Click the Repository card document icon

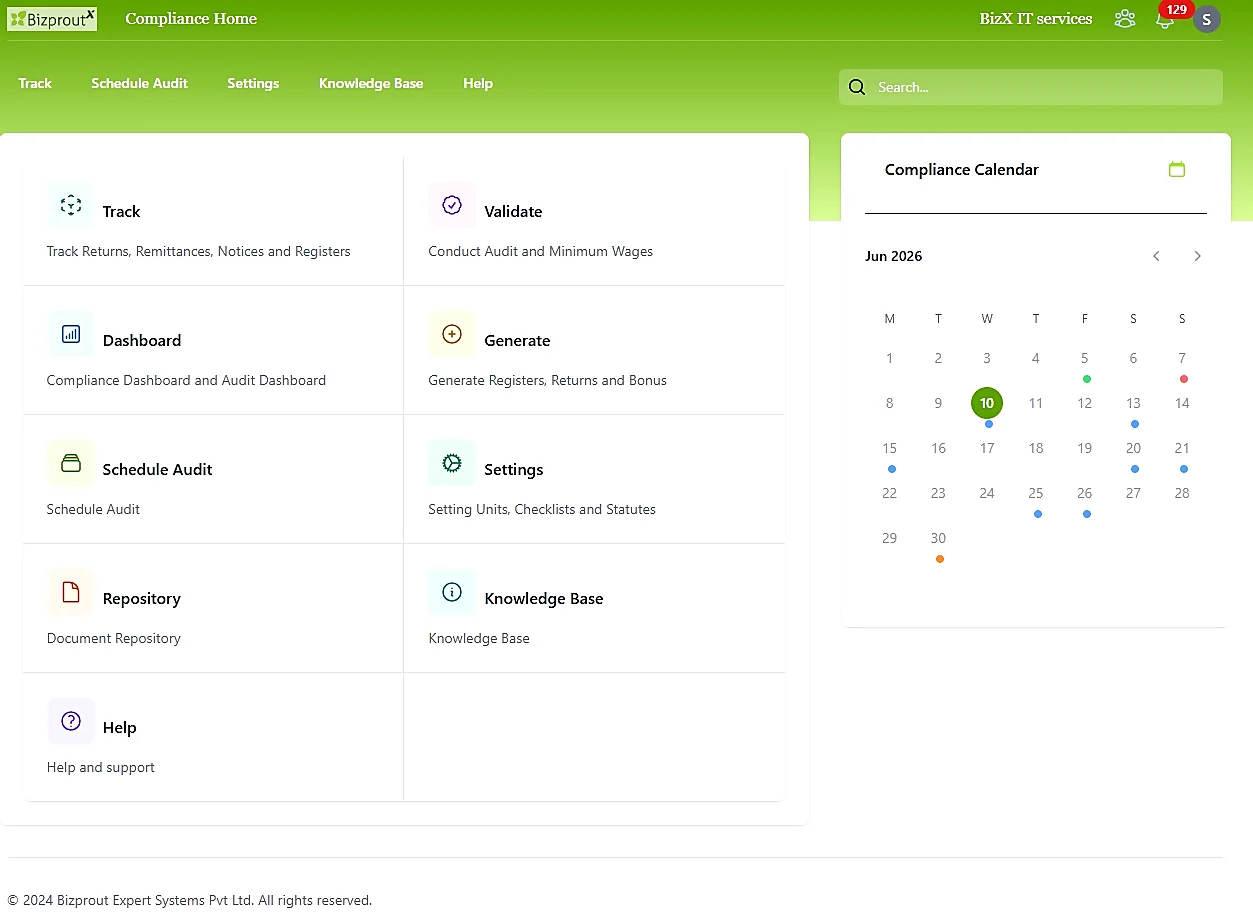click(x=70, y=592)
